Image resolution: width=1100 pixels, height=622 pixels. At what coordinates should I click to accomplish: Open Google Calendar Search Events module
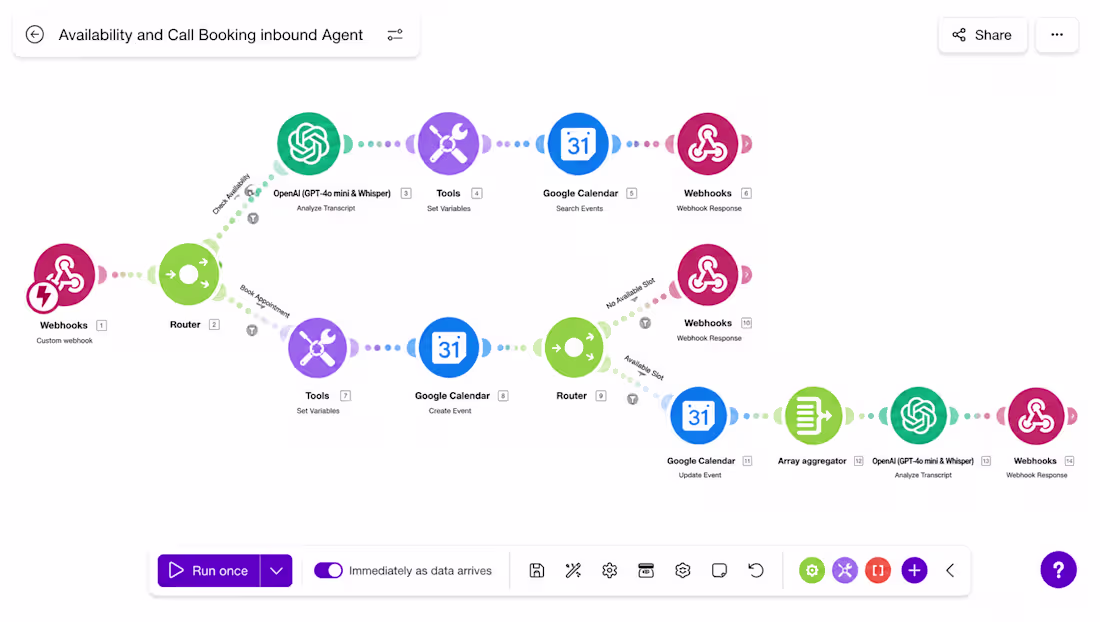coord(578,144)
